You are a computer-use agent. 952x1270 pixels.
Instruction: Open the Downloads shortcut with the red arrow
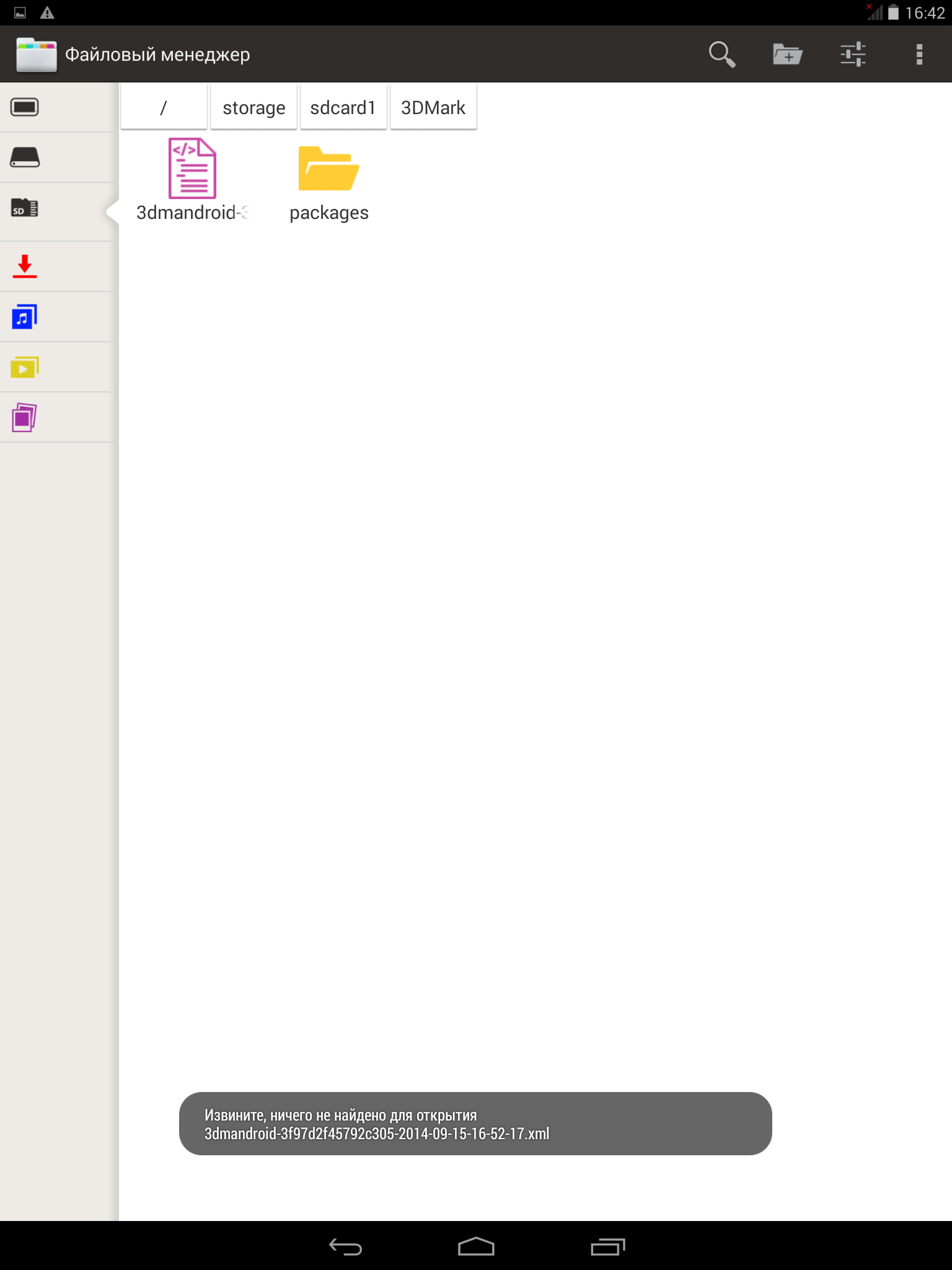[25, 266]
